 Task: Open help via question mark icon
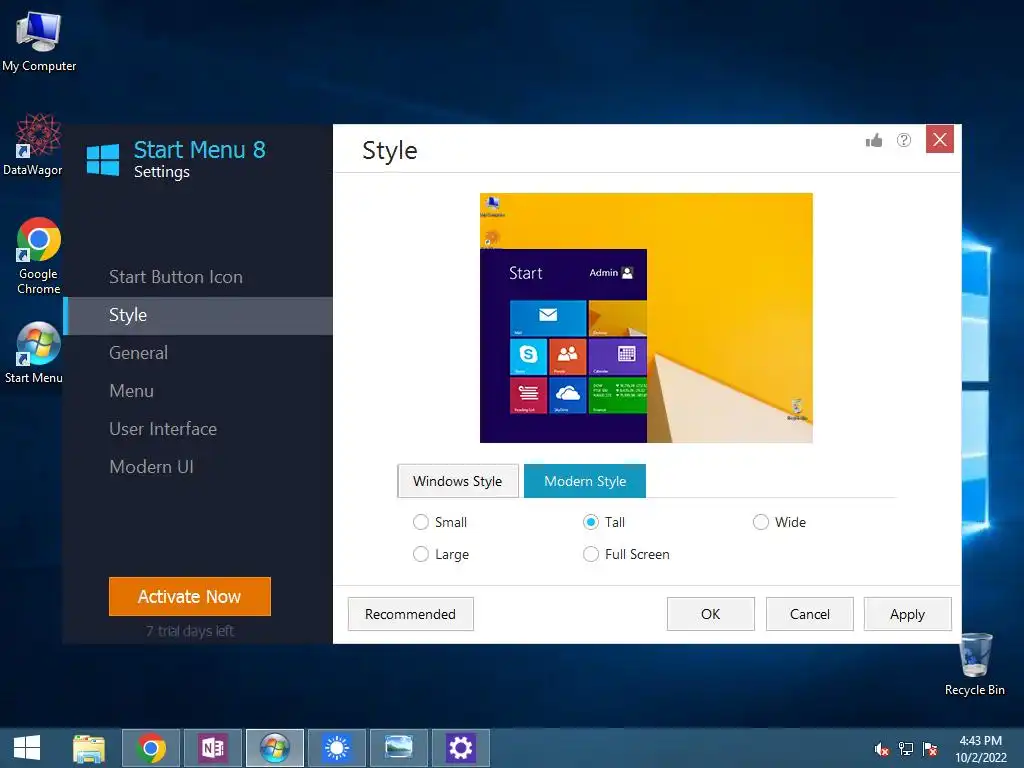(x=904, y=140)
